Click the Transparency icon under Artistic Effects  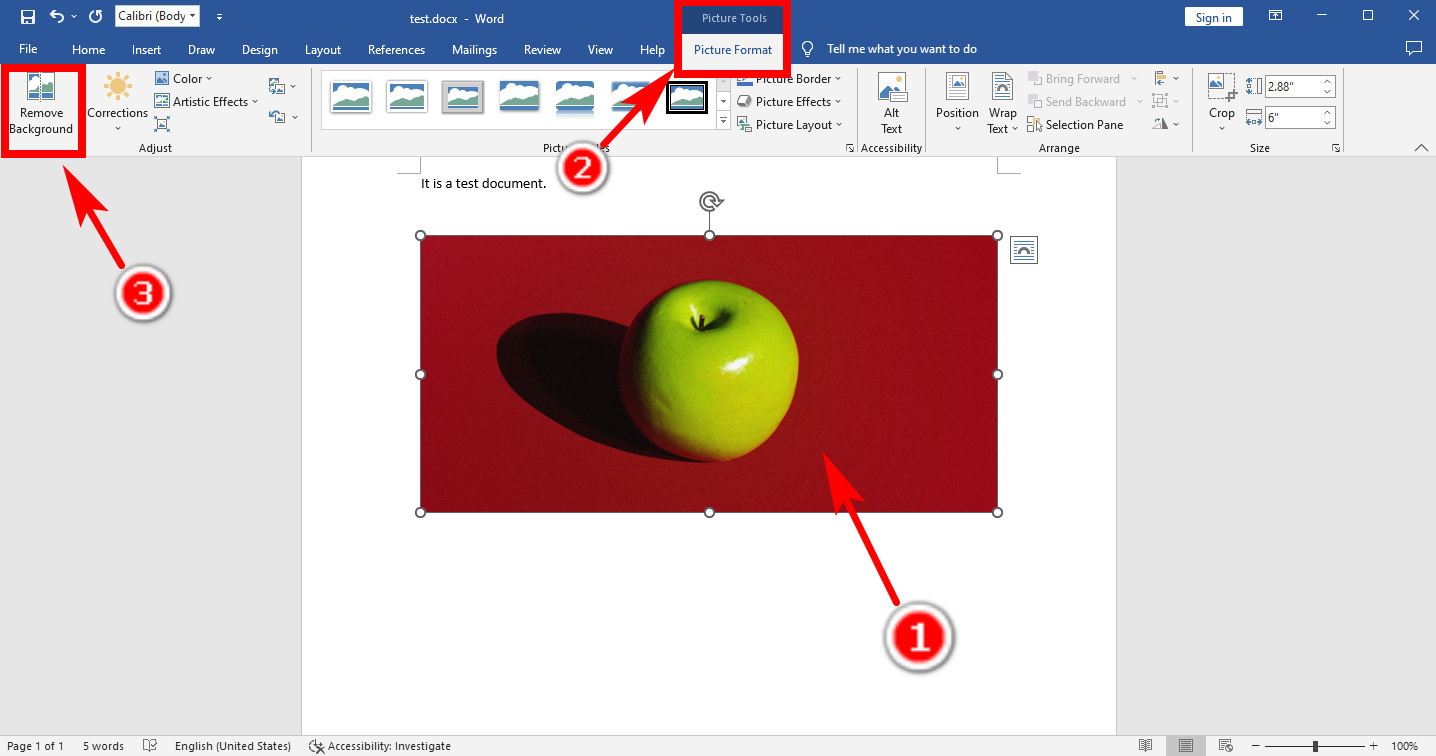tap(162, 124)
